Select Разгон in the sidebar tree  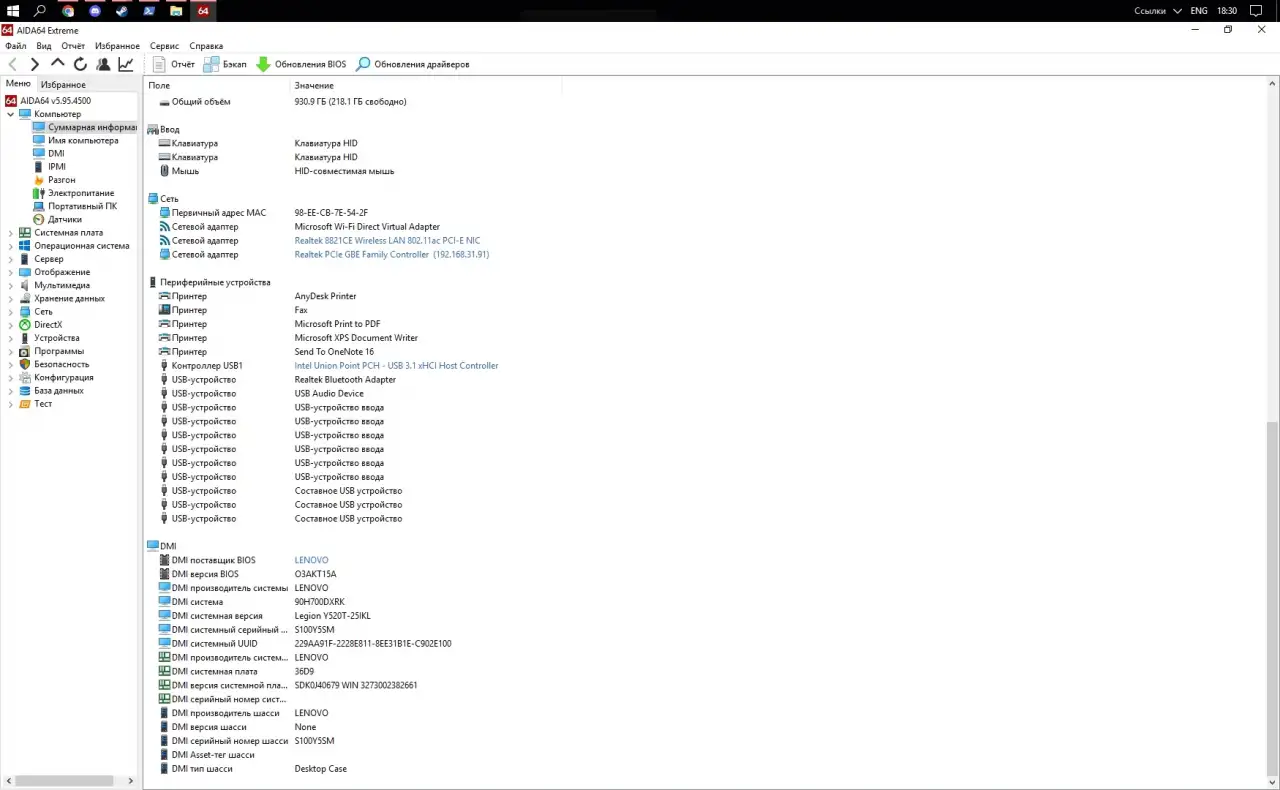[61, 180]
